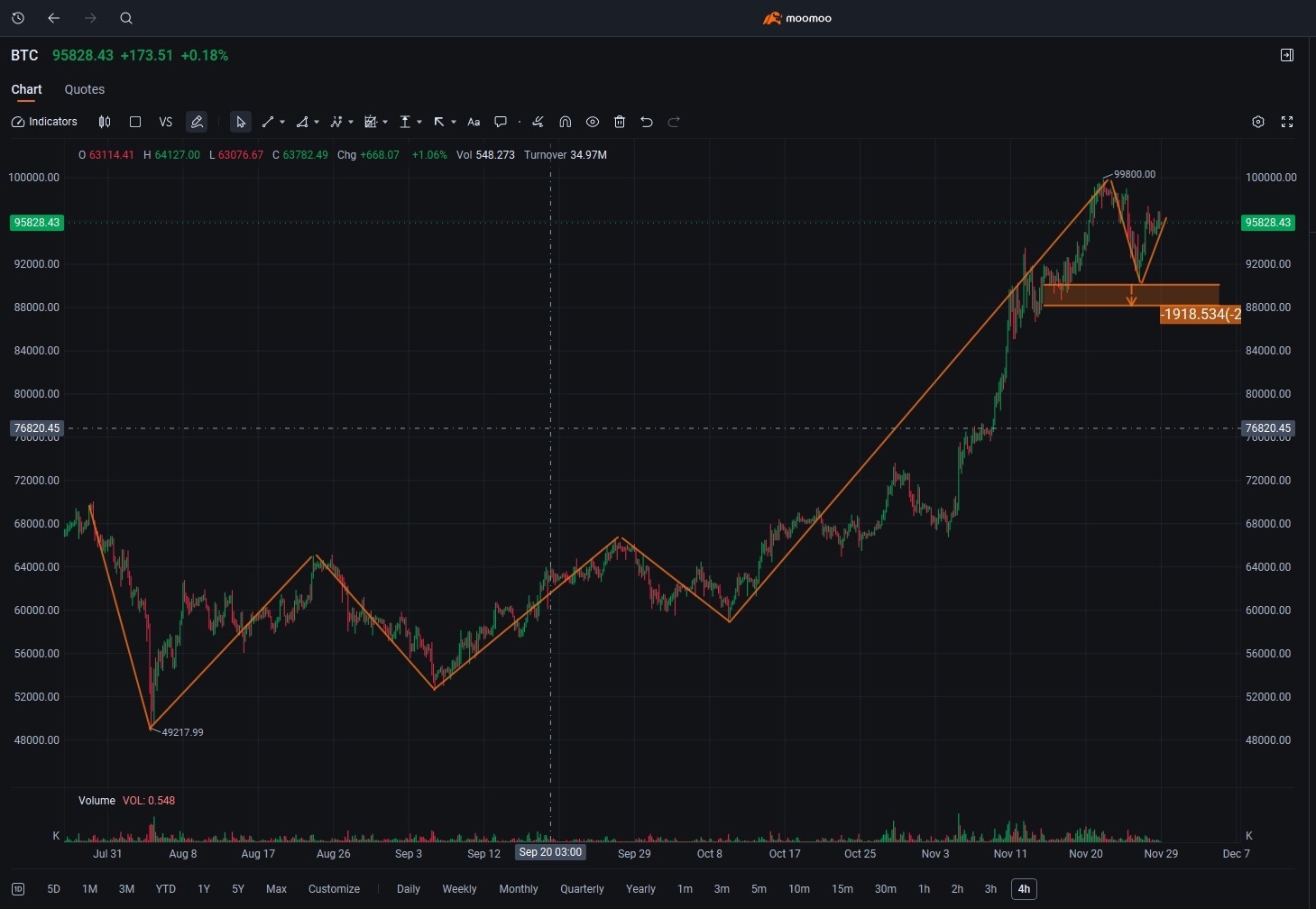This screenshot has width=1316, height=909.
Task: Select the Aa text annotation tool
Action: [474, 122]
